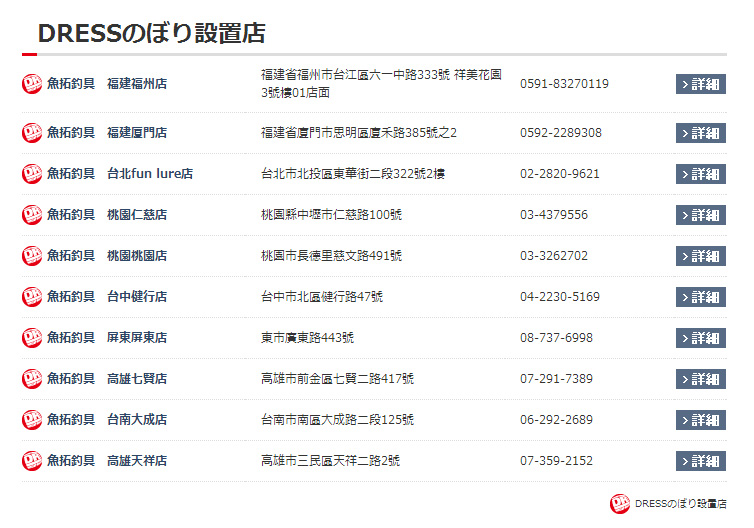
Task: Click DRESS logo icon beside 福建福州店
Action: pos(32,84)
